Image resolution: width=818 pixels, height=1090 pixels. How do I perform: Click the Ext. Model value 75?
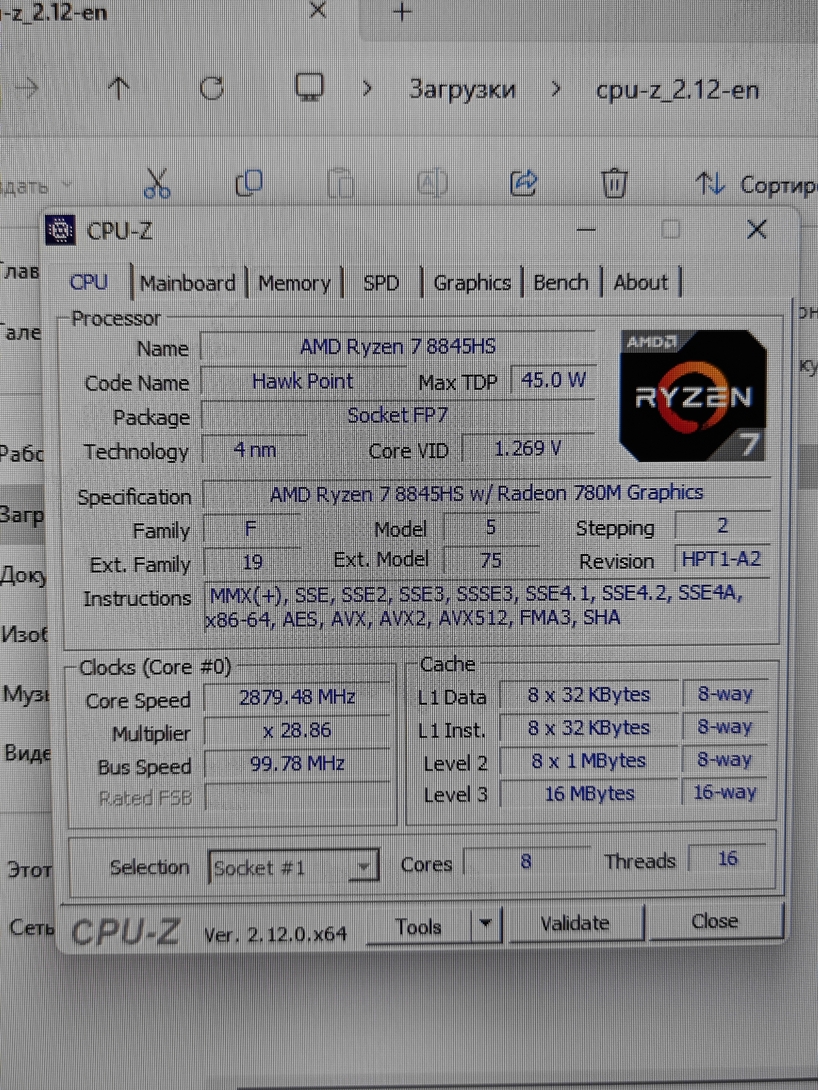pos(491,560)
